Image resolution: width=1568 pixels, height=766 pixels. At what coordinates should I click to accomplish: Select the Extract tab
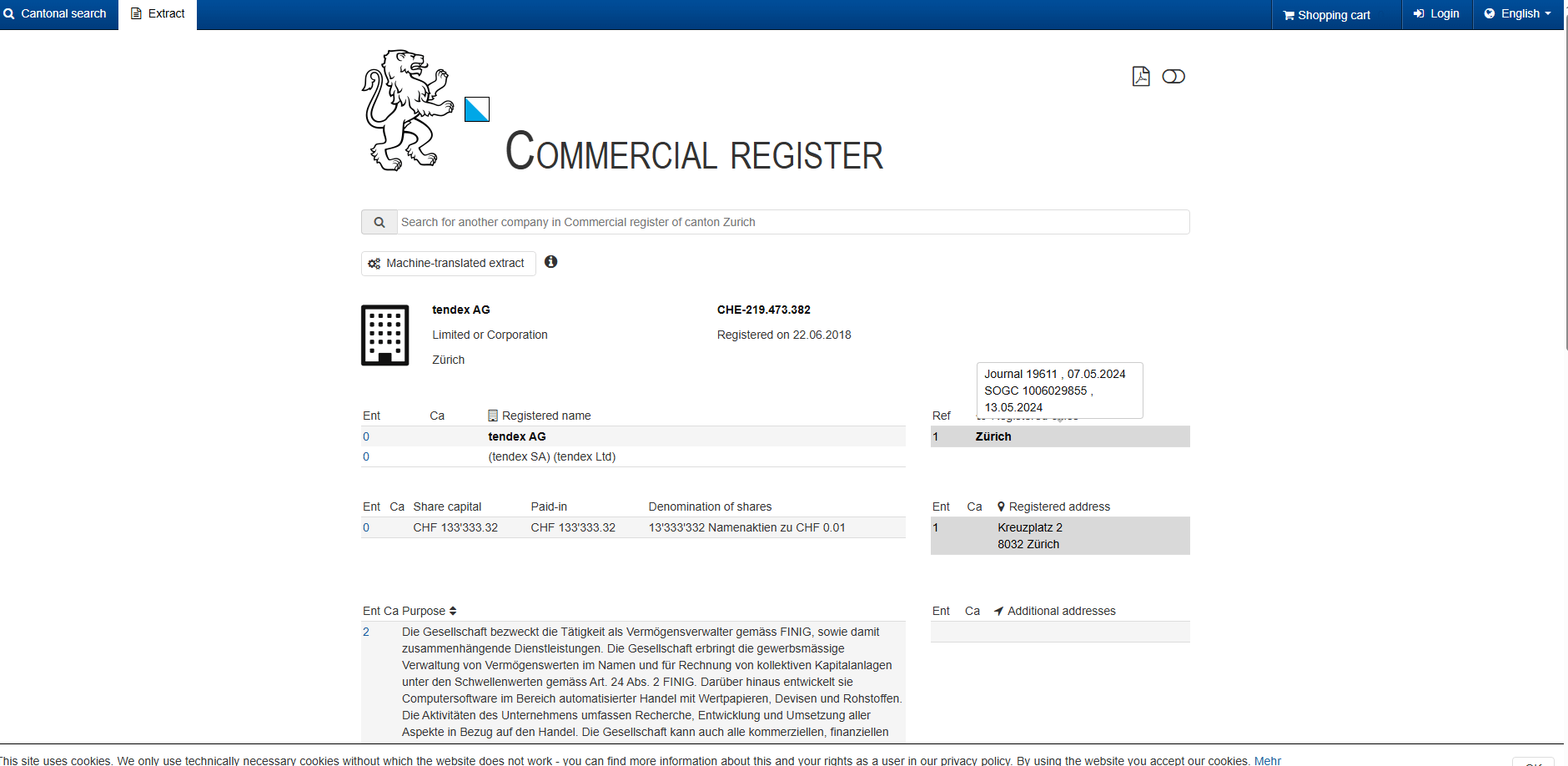[x=158, y=14]
